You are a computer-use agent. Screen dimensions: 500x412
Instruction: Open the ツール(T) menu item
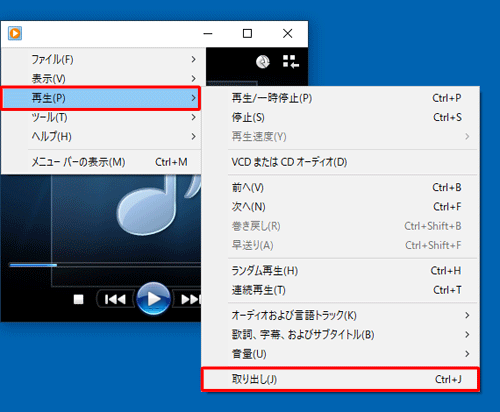(x=101, y=117)
